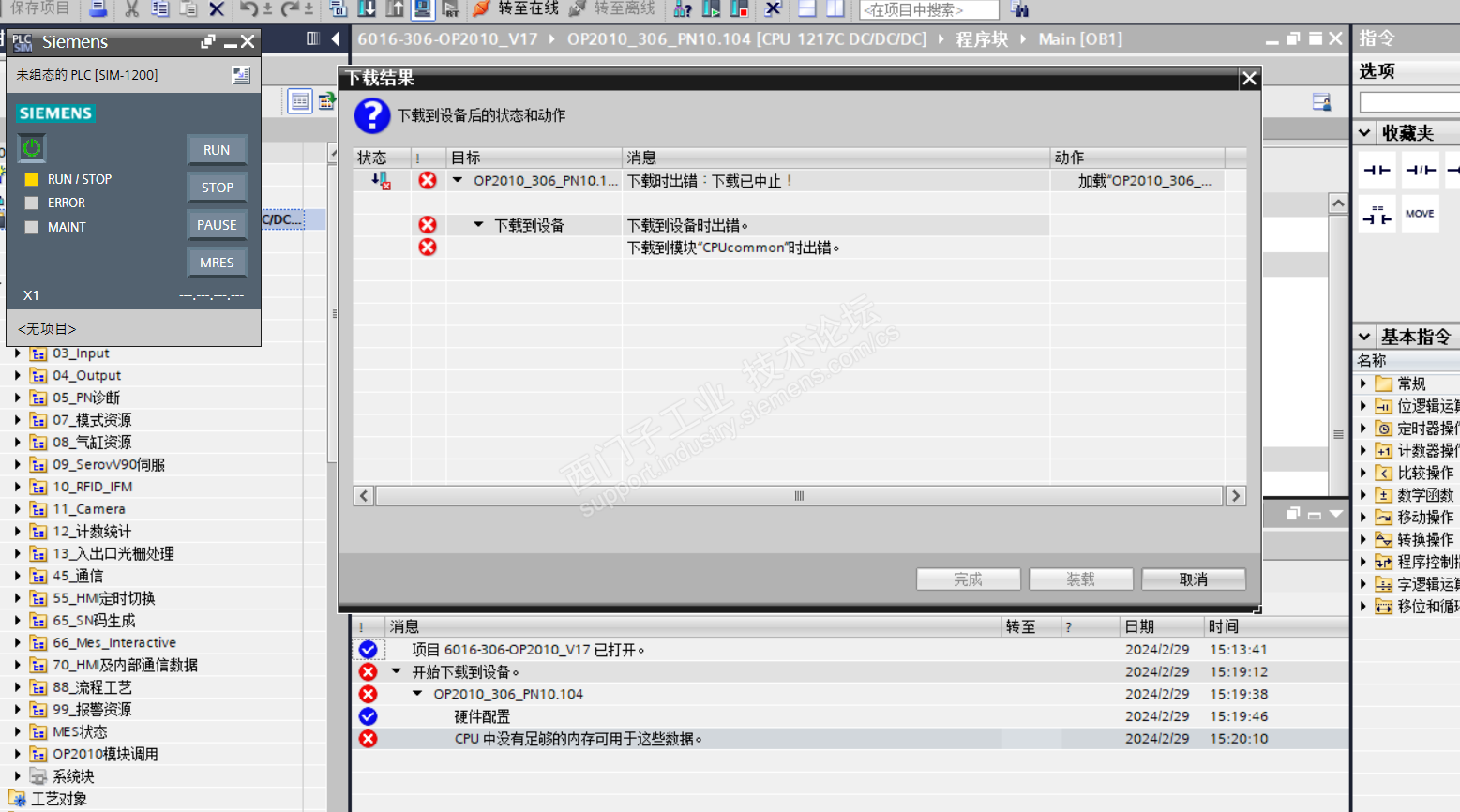
Task: Select the message CPU 中没有足够的内存可用于这些数据
Action: tap(579, 739)
